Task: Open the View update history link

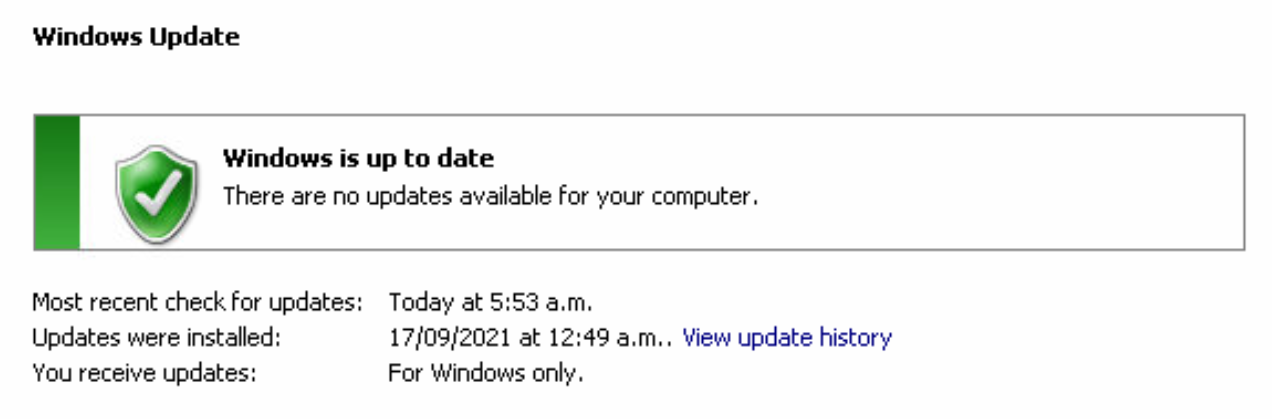Action: [x=786, y=337]
